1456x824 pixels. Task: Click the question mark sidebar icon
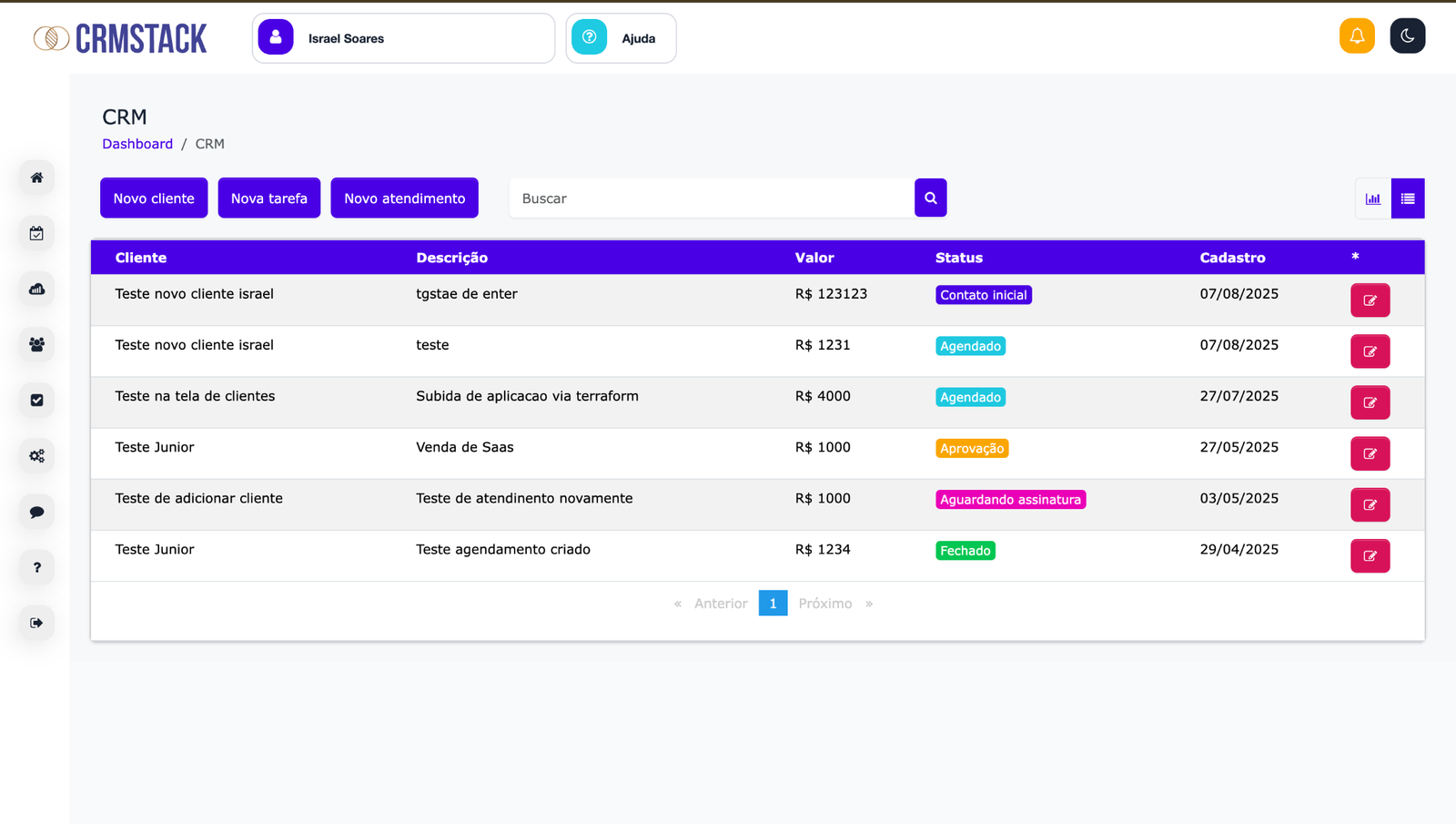(x=36, y=567)
